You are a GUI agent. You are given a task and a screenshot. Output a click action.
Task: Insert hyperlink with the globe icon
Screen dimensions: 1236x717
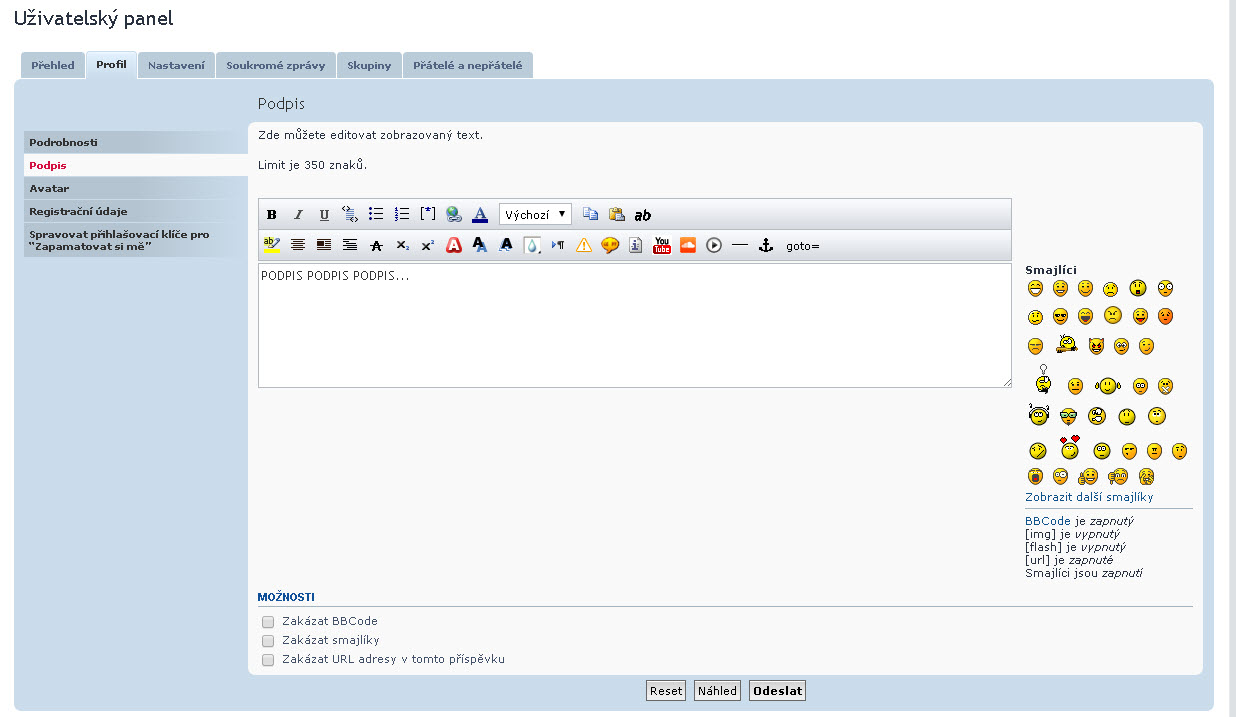point(454,215)
